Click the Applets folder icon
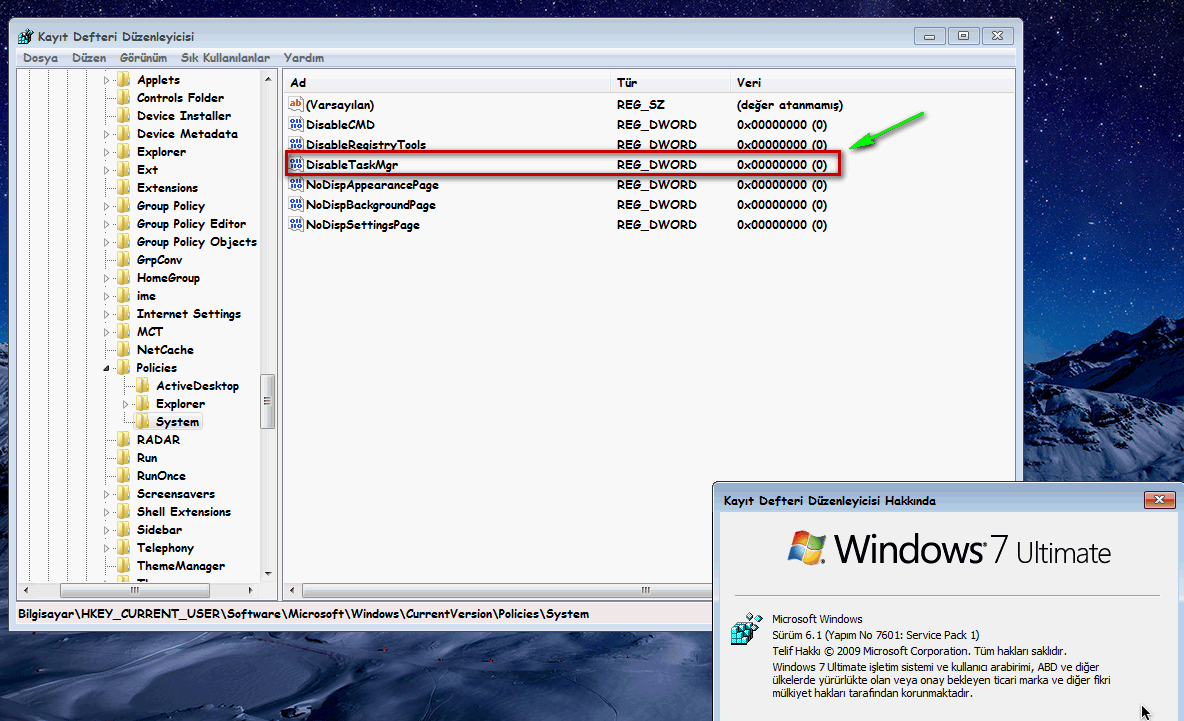1184x721 pixels. pos(124,79)
